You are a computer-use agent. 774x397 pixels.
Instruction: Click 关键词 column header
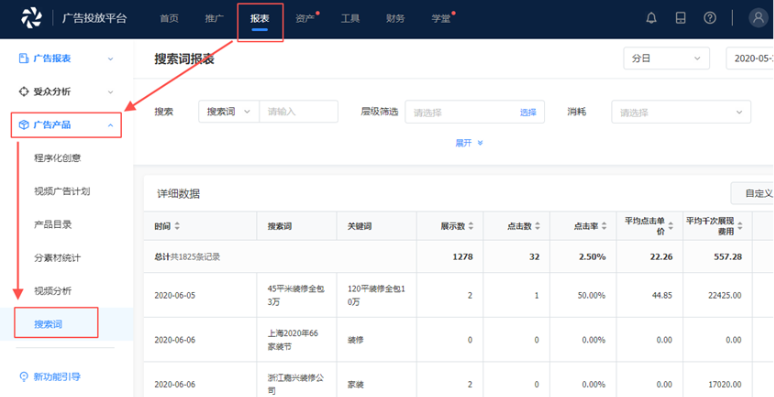pyautogui.click(x=359, y=226)
